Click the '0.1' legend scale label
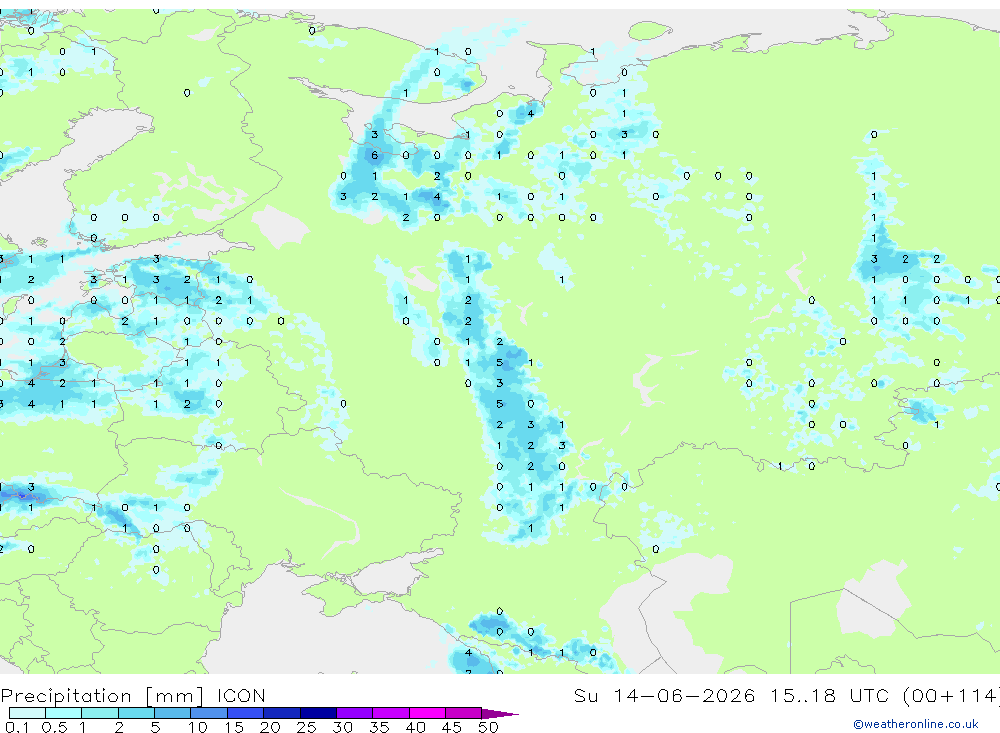 pos(17,727)
